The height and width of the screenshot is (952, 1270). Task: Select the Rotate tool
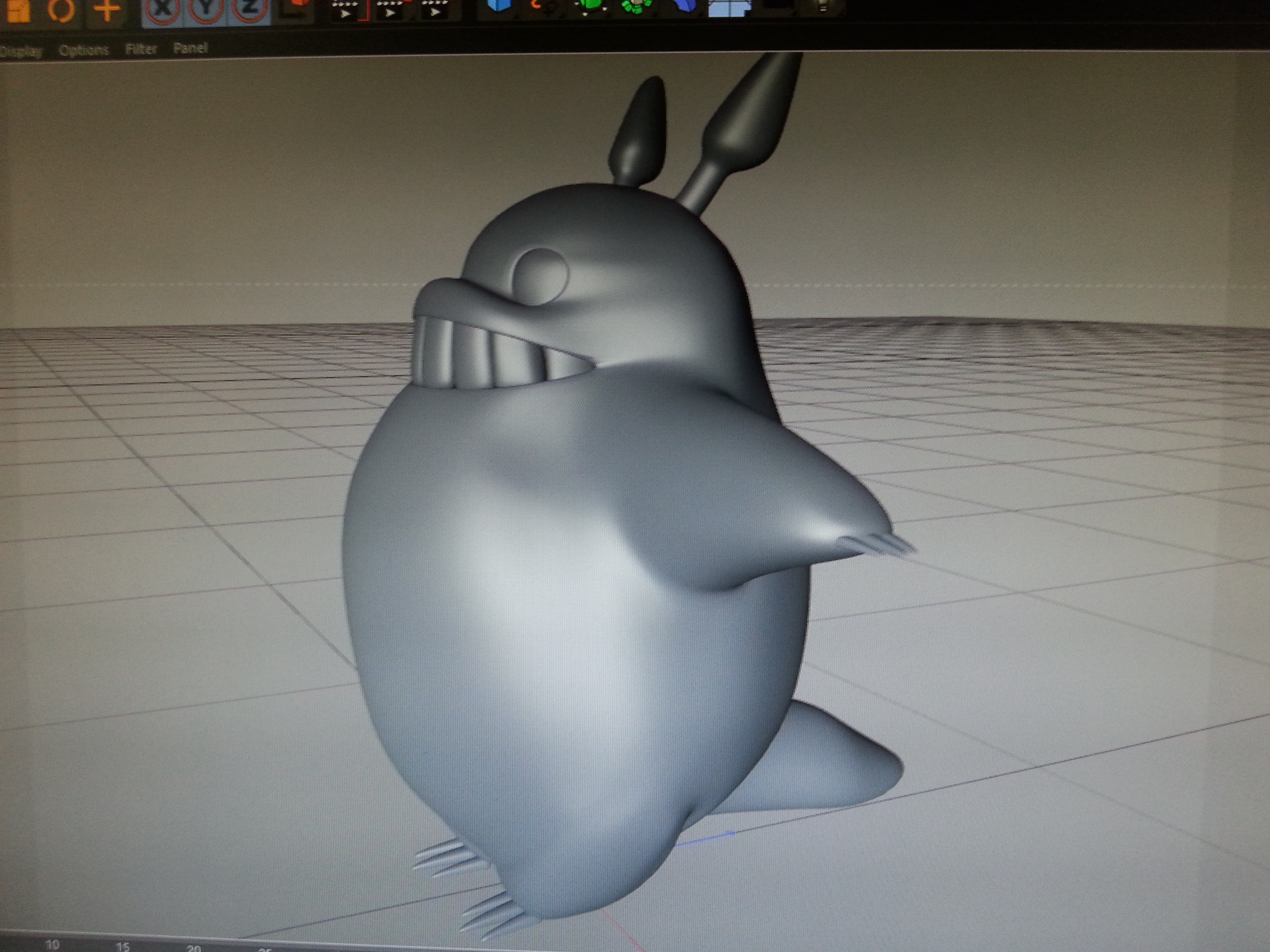(61, 10)
